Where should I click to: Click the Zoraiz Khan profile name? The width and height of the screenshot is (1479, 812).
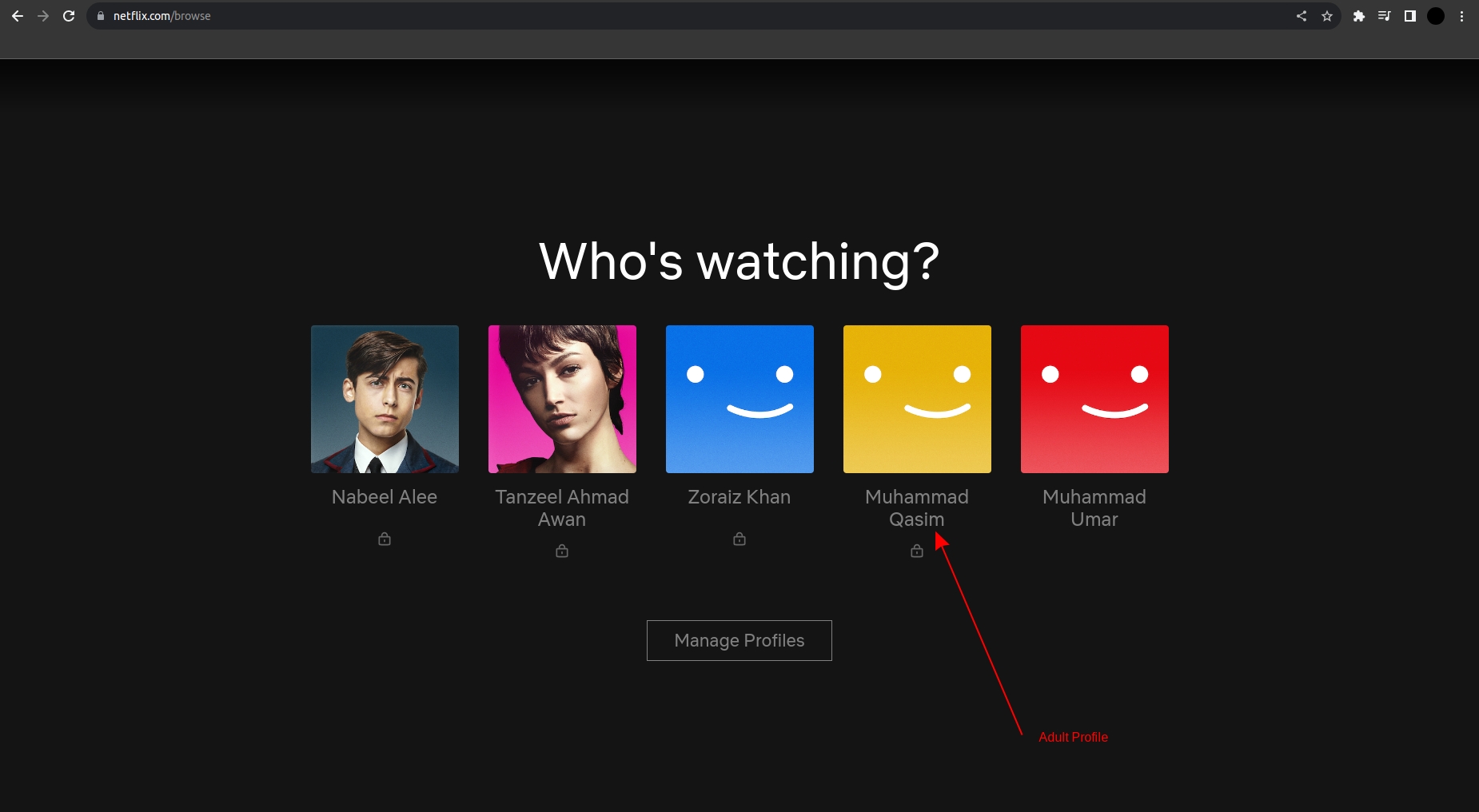[739, 497]
